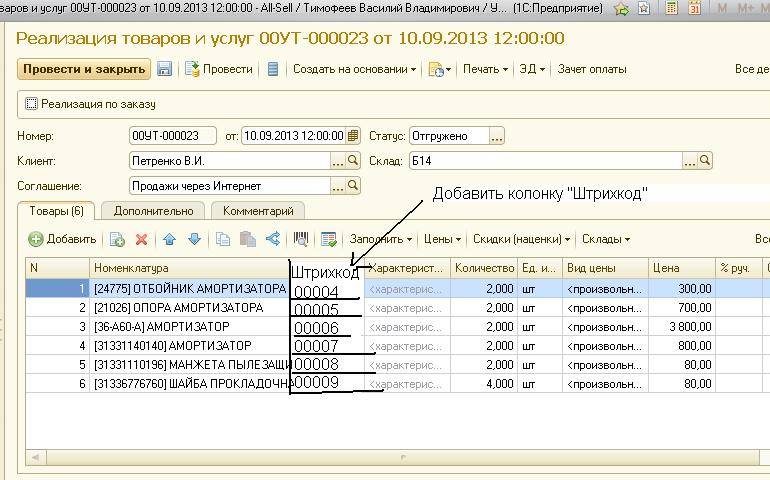Image resolution: width=770 pixels, height=480 pixels.
Task: Move the row down with blue arrow
Action: 194,239
